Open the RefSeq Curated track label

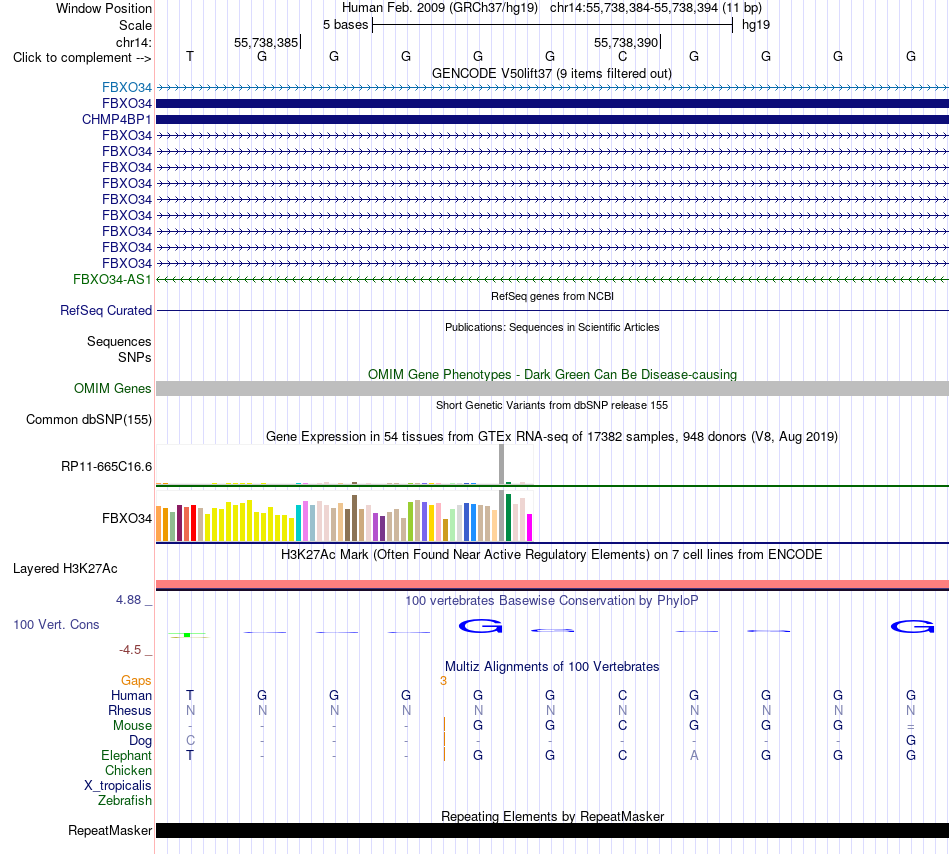[x=105, y=310]
